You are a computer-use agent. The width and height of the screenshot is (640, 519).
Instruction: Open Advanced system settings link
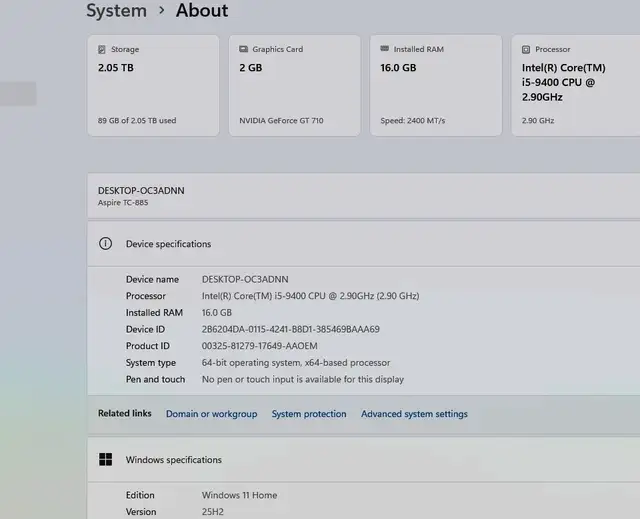coord(414,414)
